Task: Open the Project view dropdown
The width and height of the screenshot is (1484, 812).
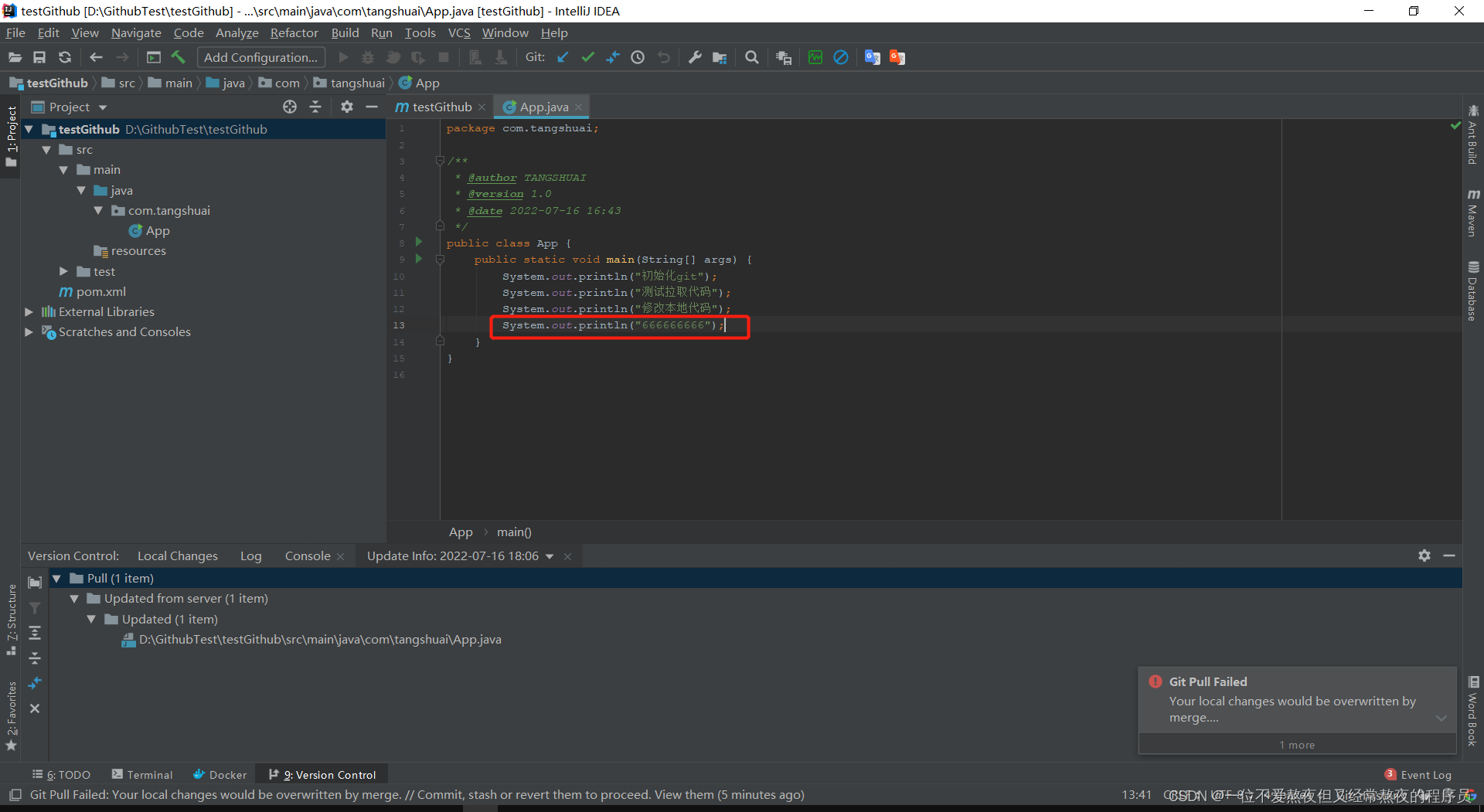Action: [103, 107]
